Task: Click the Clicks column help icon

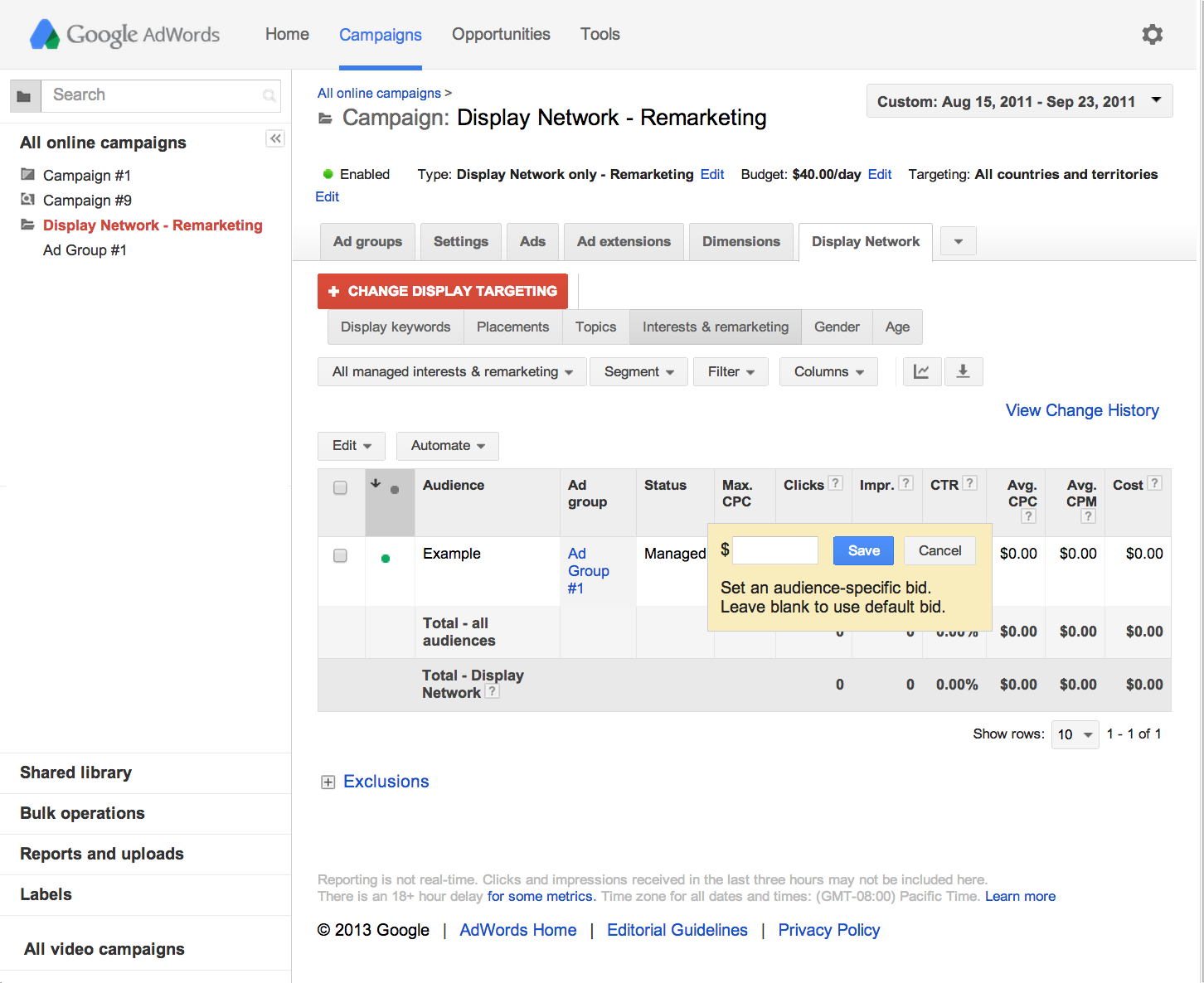Action: click(x=836, y=483)
